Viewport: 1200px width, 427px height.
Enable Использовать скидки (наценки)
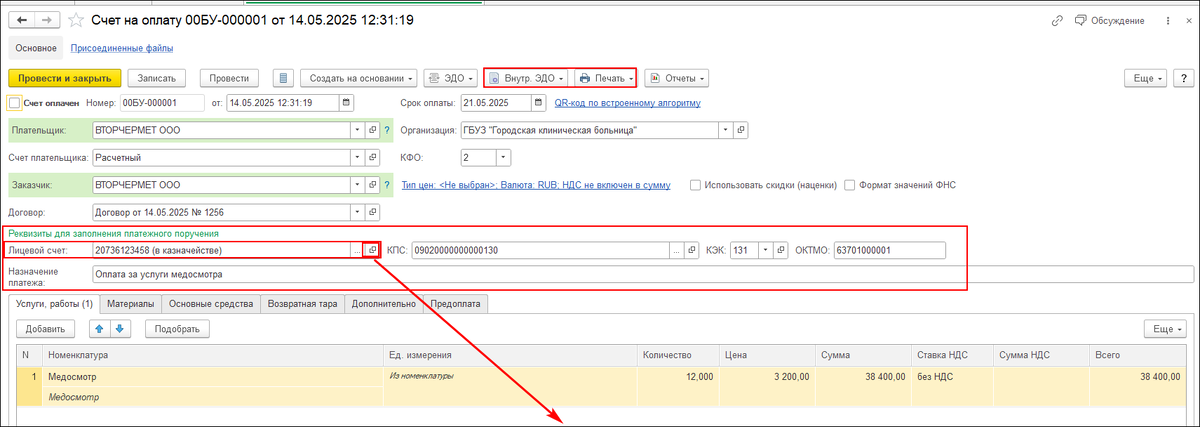click(x=695, y=185)
